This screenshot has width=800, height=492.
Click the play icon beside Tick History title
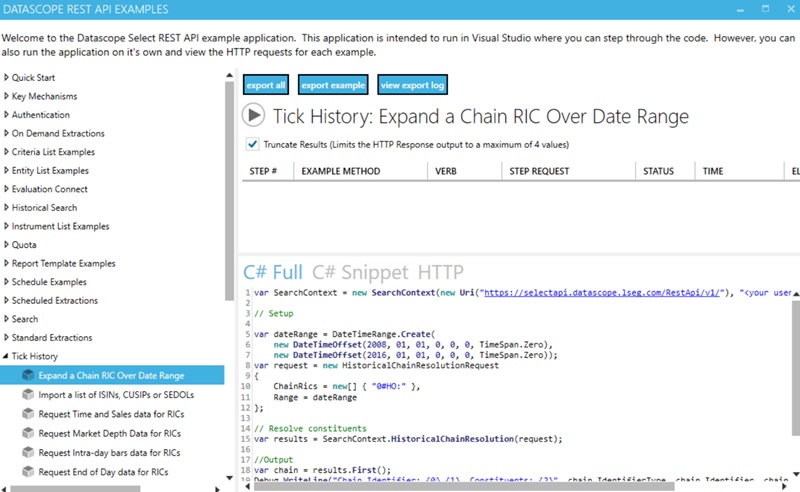[254, 116]
